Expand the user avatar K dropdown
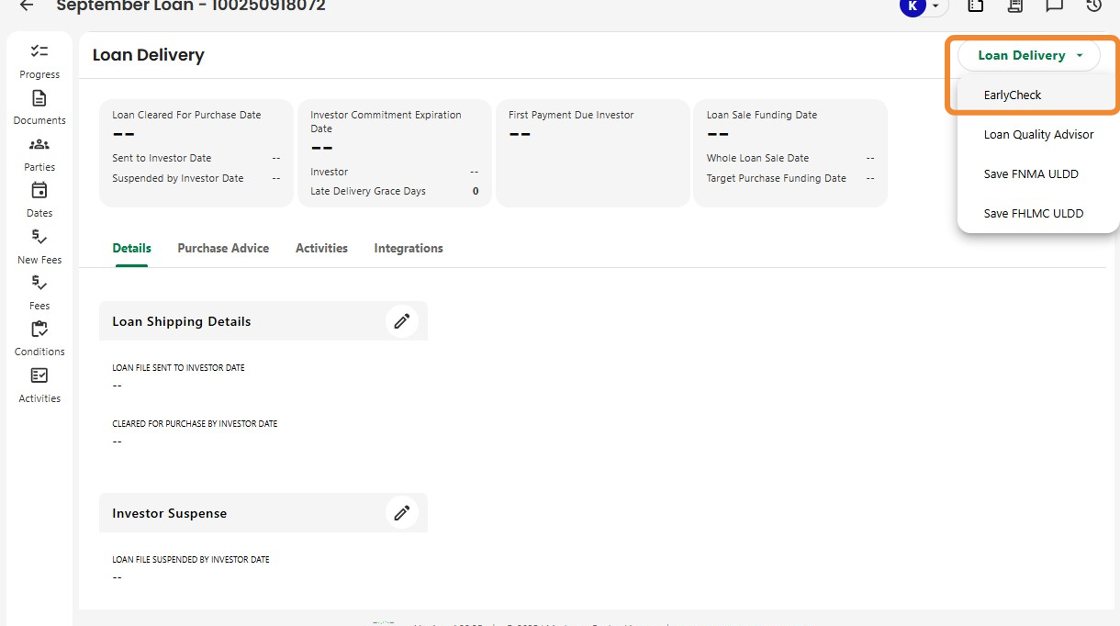The image size is (1120, 626). 922,7
